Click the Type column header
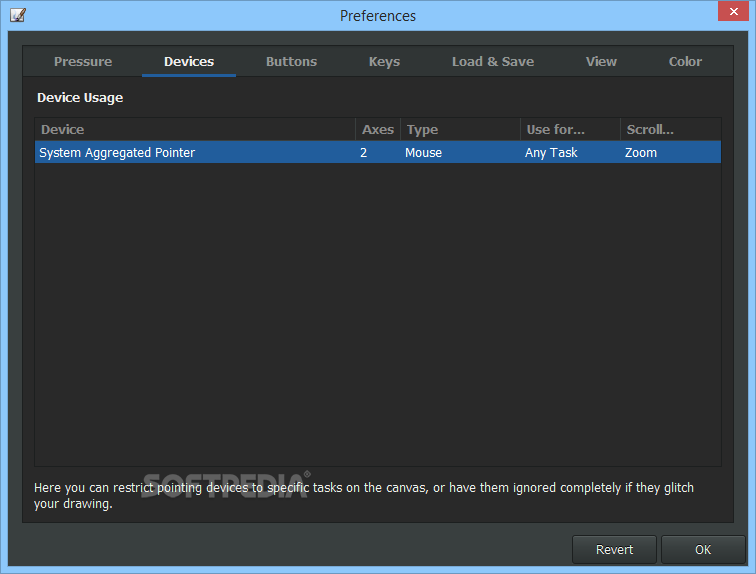 pos(460,130)
